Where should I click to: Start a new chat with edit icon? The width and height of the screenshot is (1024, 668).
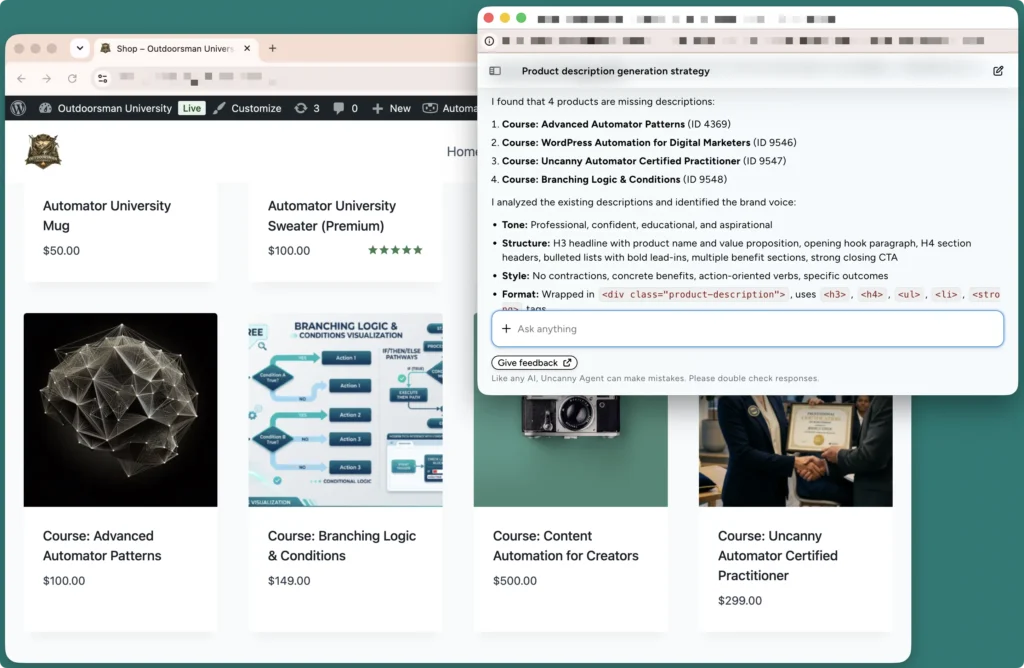pos(998,71)
